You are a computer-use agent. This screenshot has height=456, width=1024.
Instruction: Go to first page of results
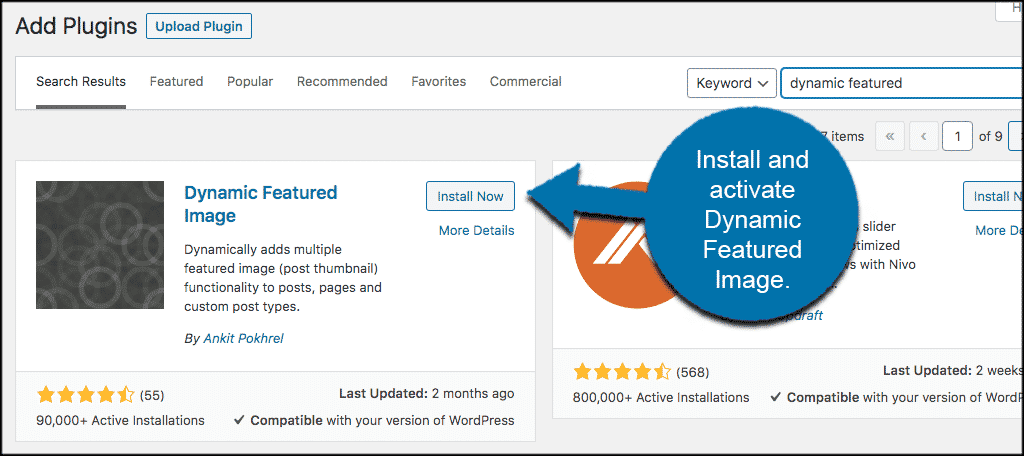tap(890, 137)
